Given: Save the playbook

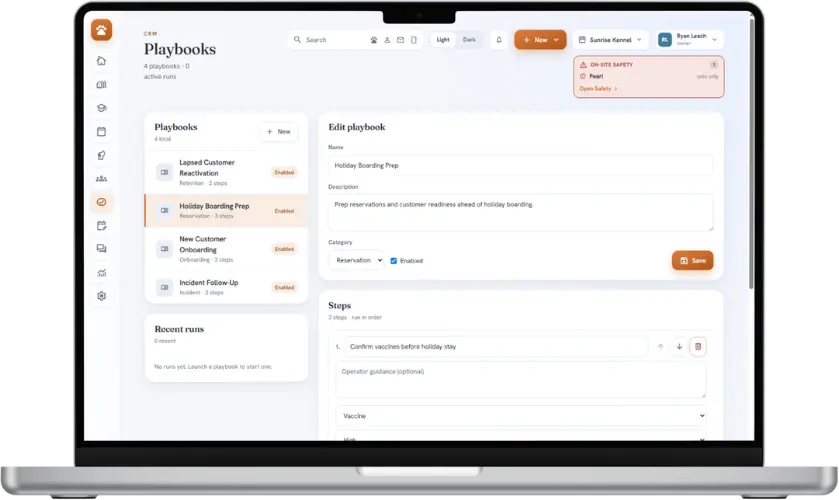Looking at the screenshot, I should click(x=692, y=261).
